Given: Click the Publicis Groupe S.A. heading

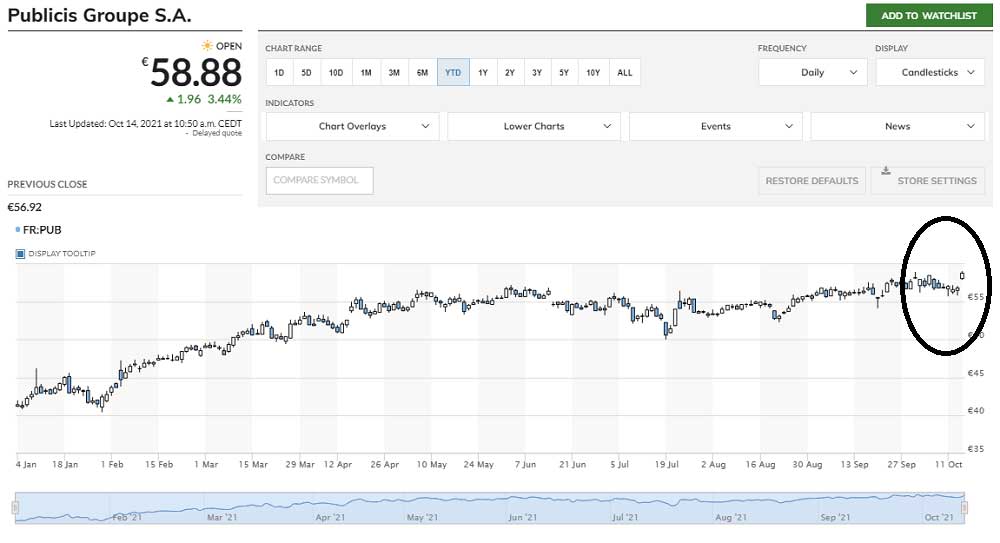Looking at the screenshot, I should point(99,15).
